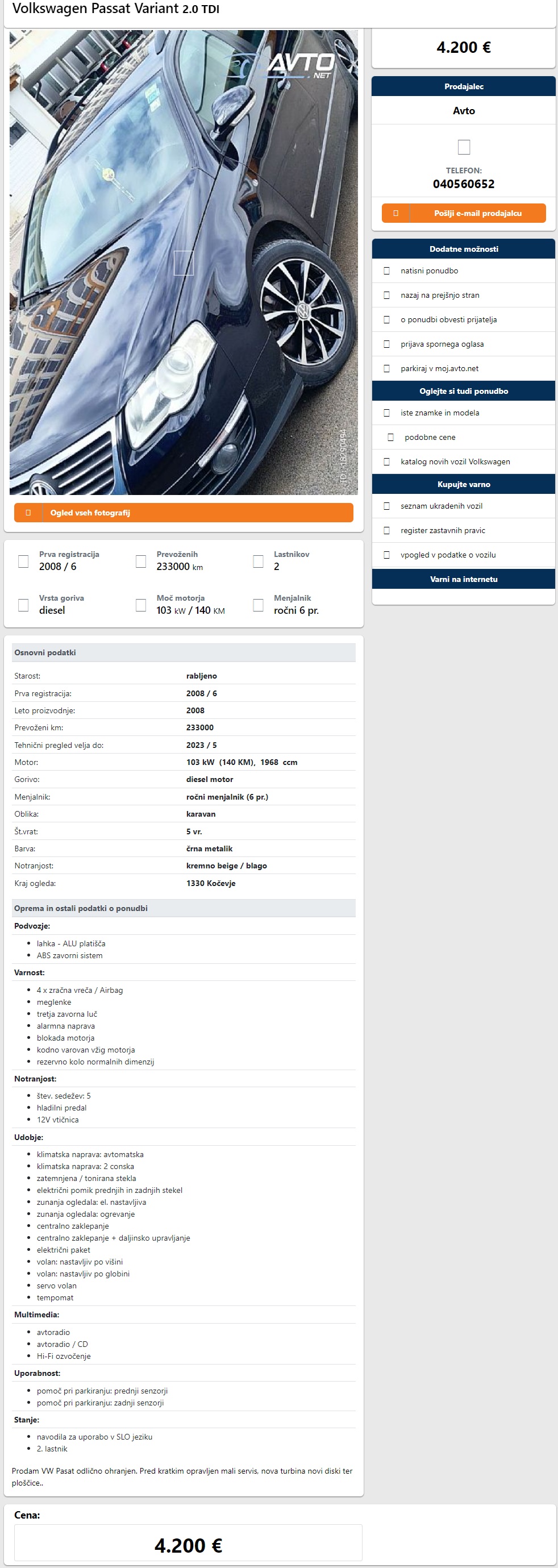The image size is (558, 1568).
Task: Click the Osnovni podatki section header
Action: 184,652
